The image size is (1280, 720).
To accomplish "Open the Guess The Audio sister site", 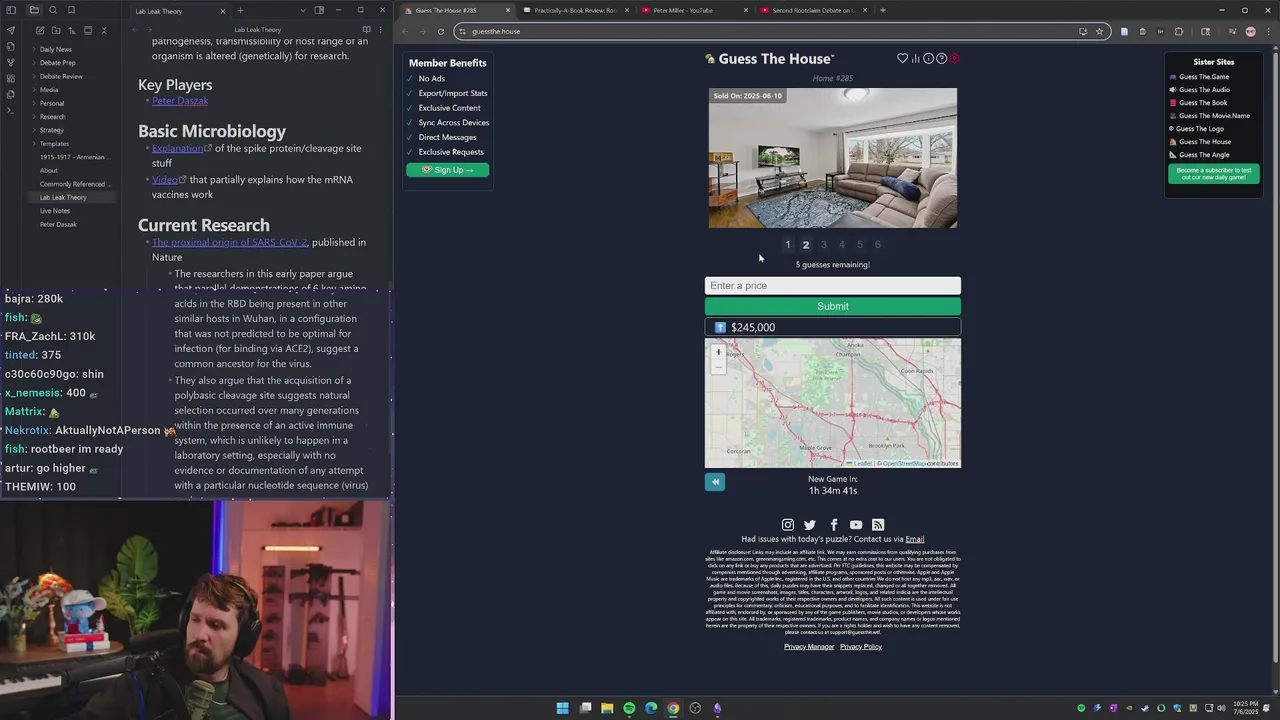I will tap(1204, 90).
